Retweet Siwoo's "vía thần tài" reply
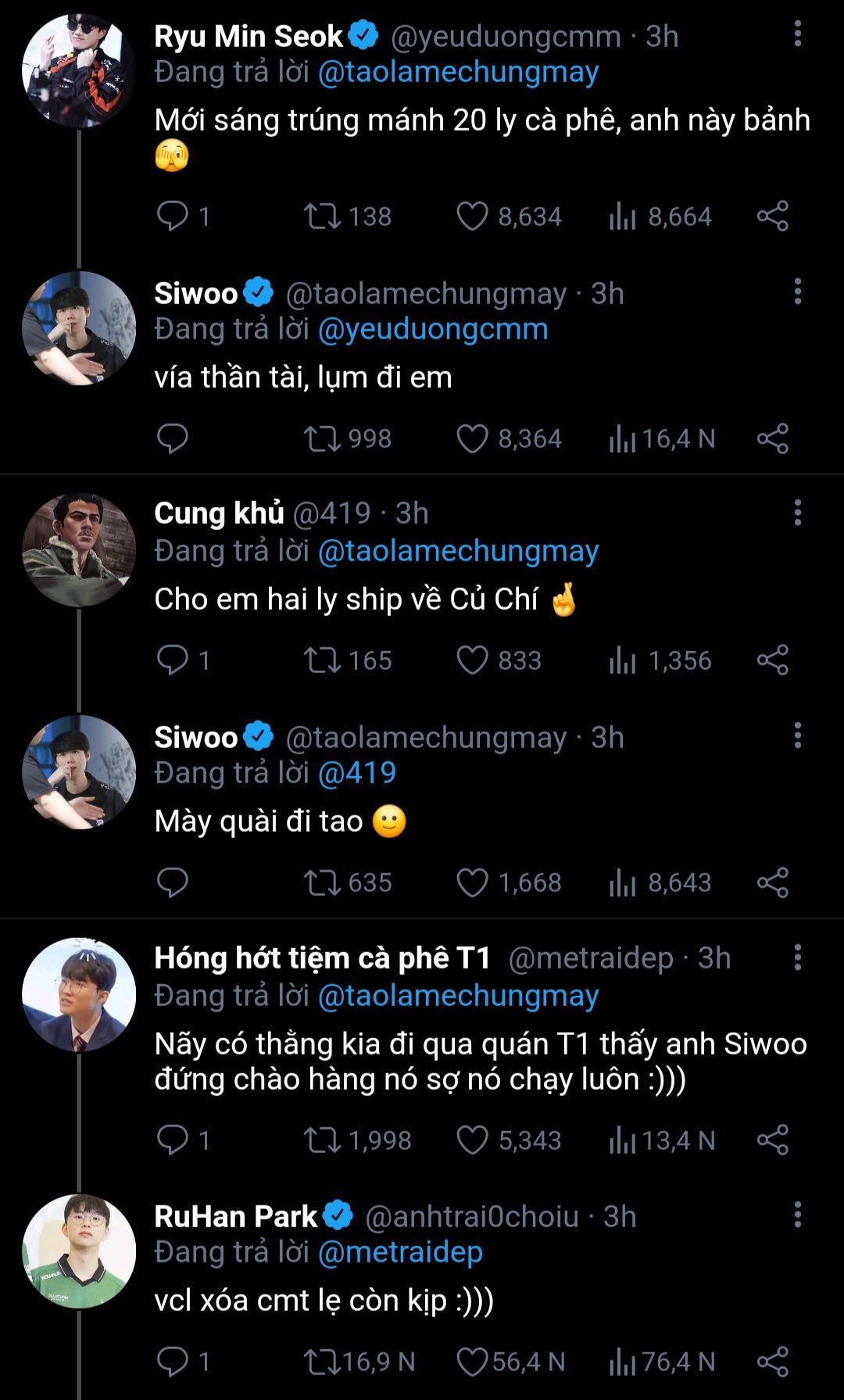 322,439
